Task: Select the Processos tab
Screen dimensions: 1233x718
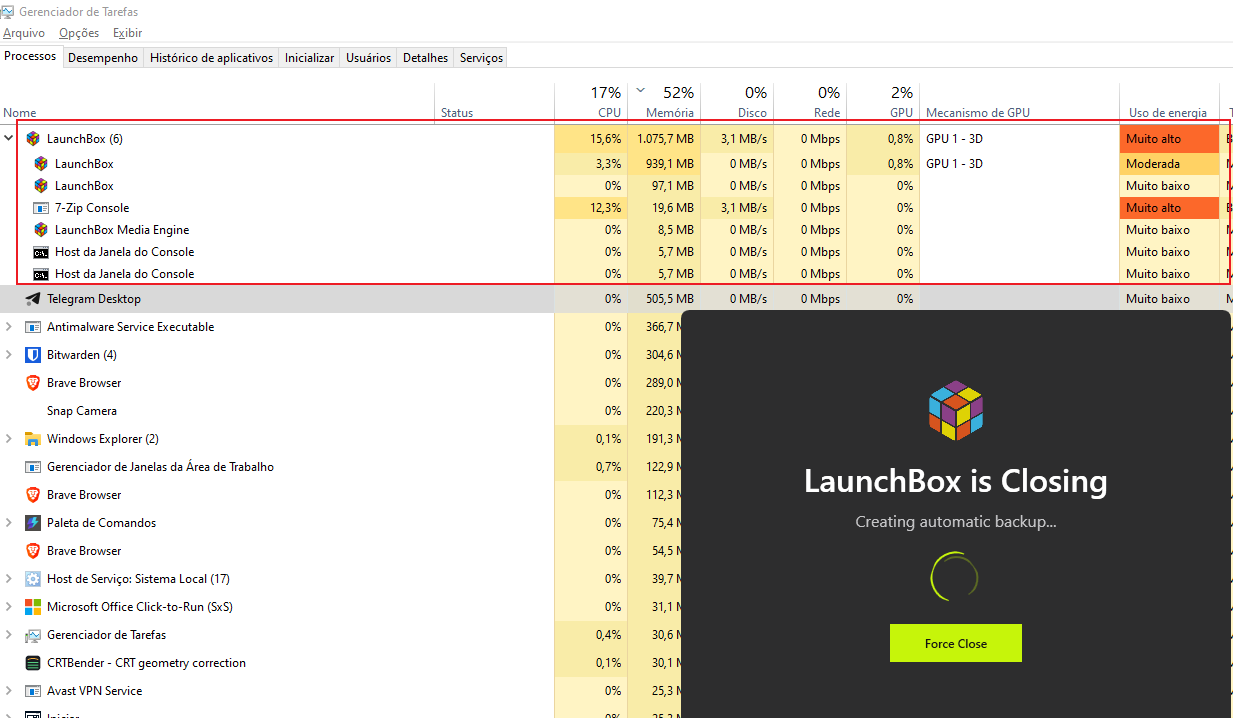Action: [x=30, y=56]
